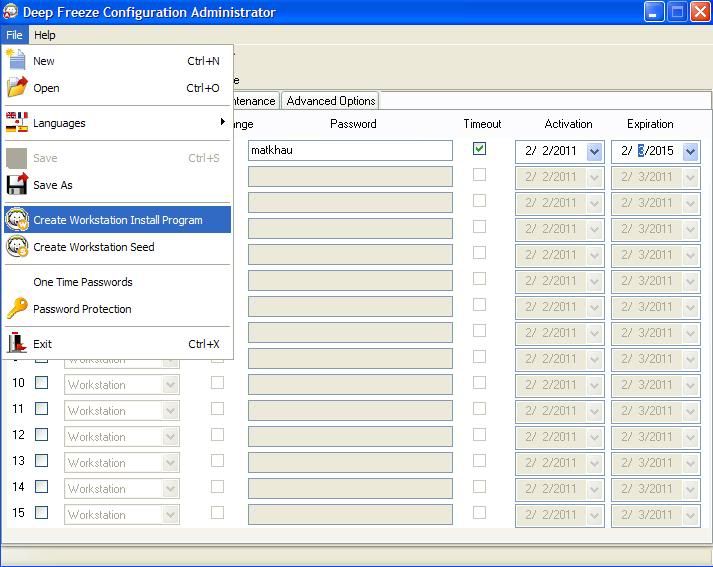The height and width of the screenshot is (567, 713).
Task: Toggle the second row Timeout checkbox
Action: click(x=479, y=175)
